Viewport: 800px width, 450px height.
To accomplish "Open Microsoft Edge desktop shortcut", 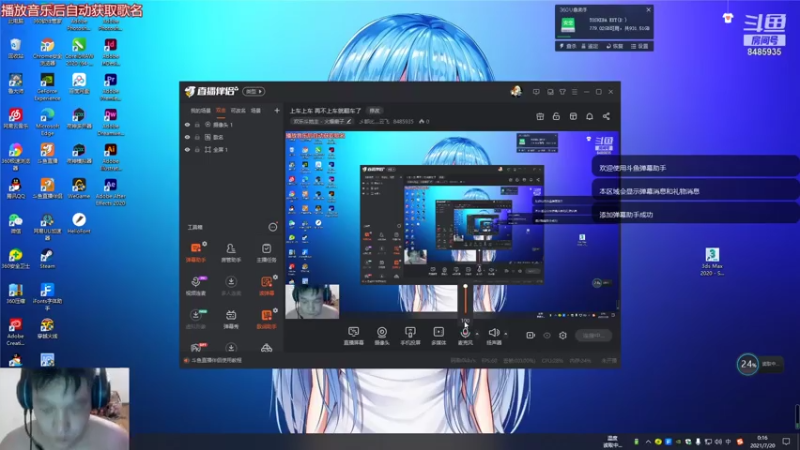I will pyautogui.click(x=47, y=122).
